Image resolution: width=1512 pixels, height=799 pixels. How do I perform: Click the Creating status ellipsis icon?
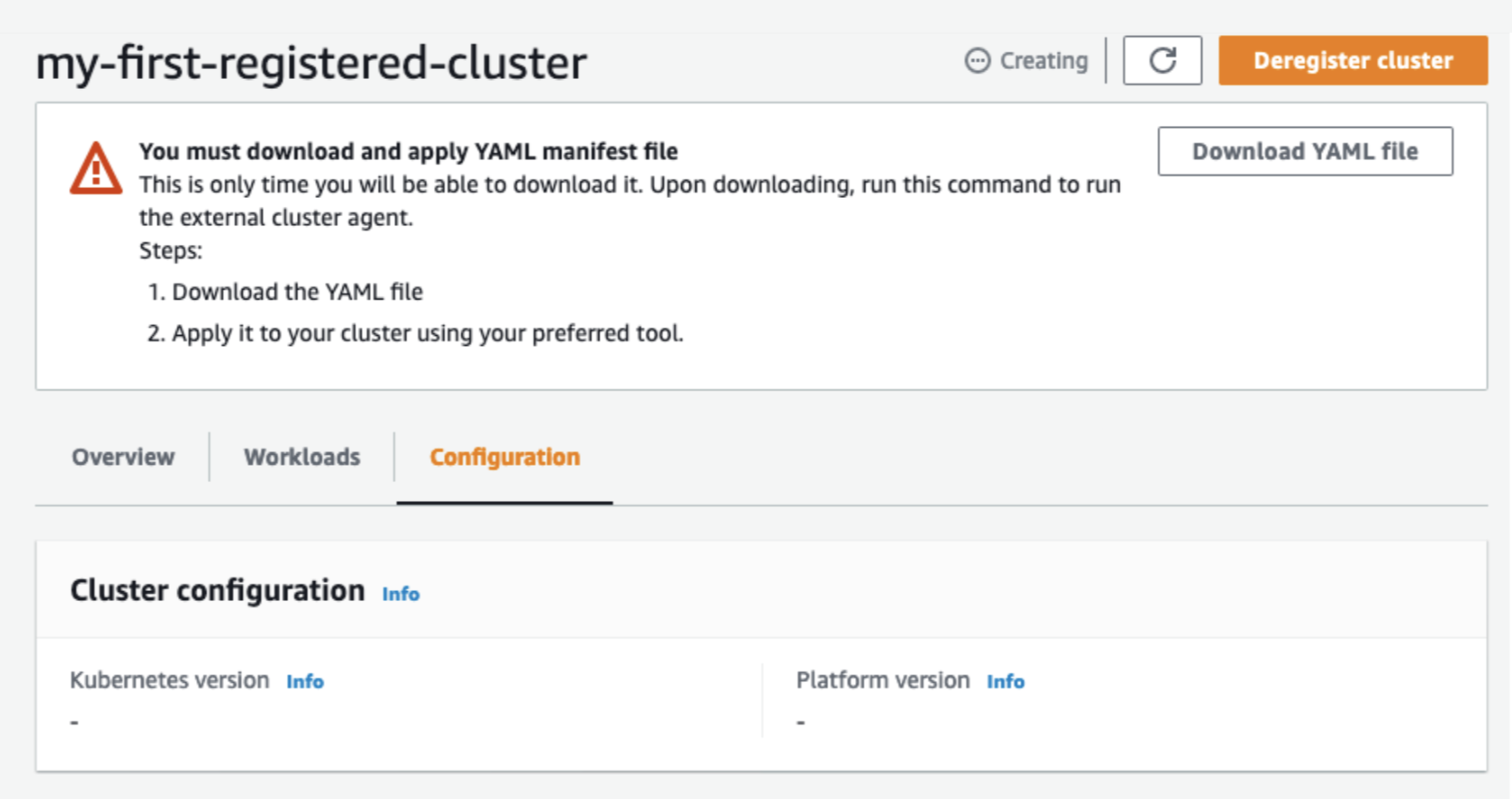point(977,61)
